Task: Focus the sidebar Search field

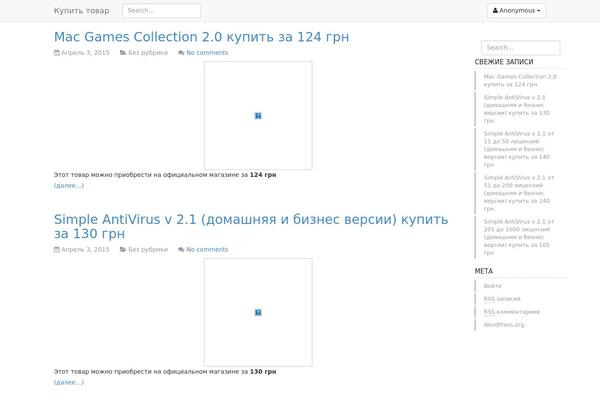Action: point(520,47)
